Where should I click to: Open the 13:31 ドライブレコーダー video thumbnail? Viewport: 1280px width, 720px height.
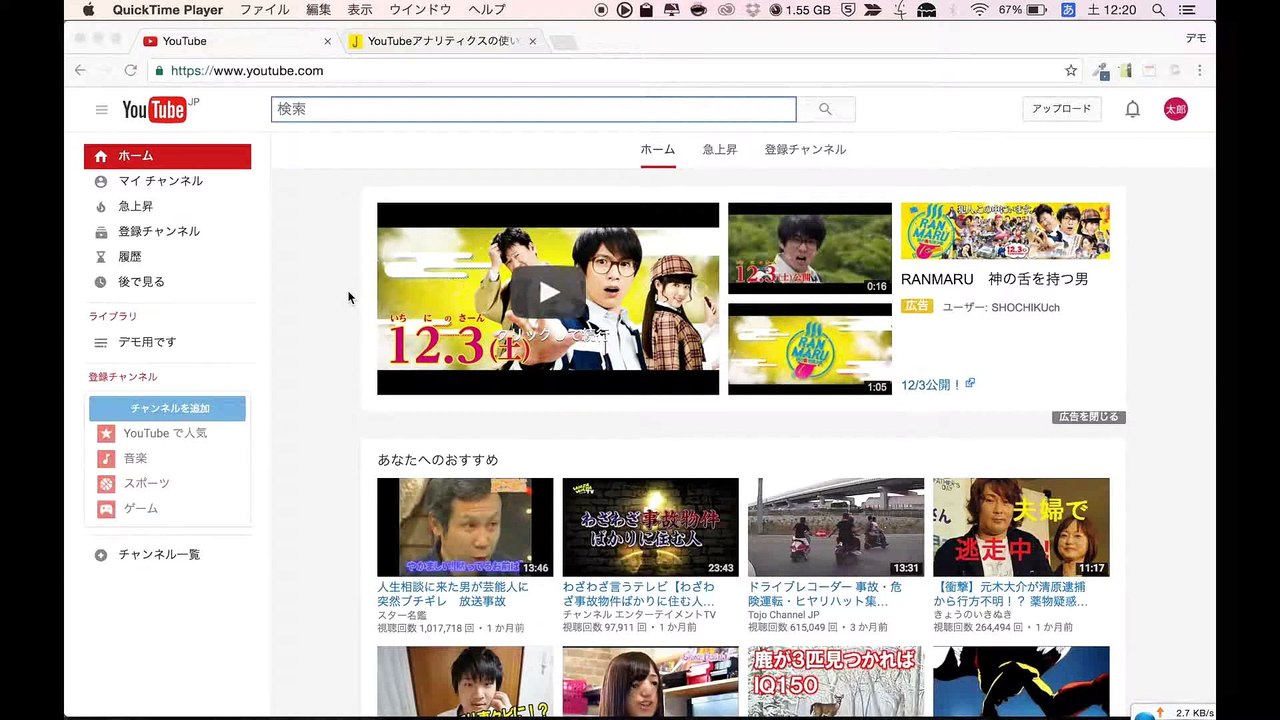click(836, 527)
